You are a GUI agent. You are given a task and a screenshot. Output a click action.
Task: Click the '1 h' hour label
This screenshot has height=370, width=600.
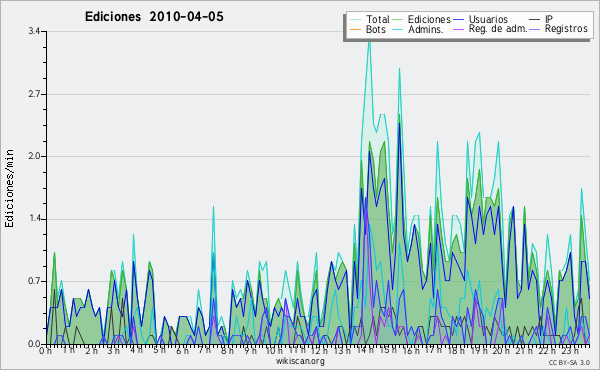68,350
